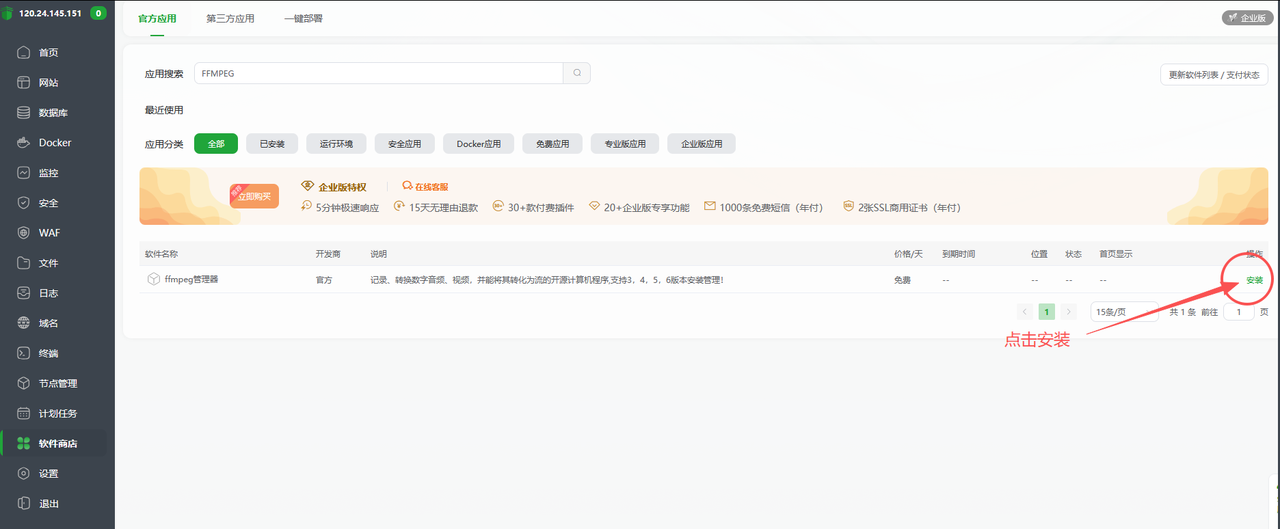Image resolution: width=1280 pixels, height=529 pixels.
Task: Click the go-to page number input
Action: [1239, 312]
